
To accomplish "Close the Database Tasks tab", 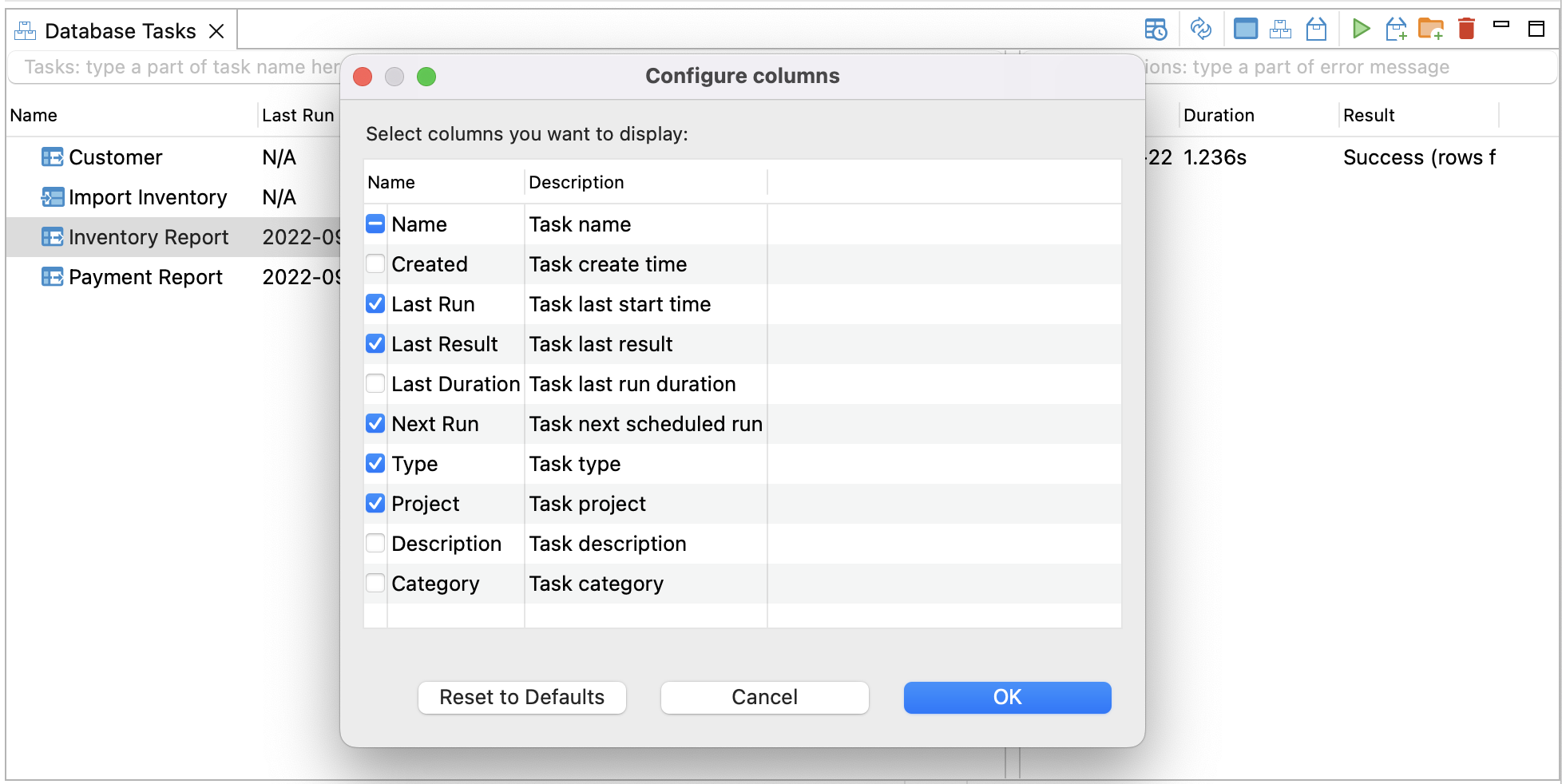I will pyautogui.click(x=216, y=31).
